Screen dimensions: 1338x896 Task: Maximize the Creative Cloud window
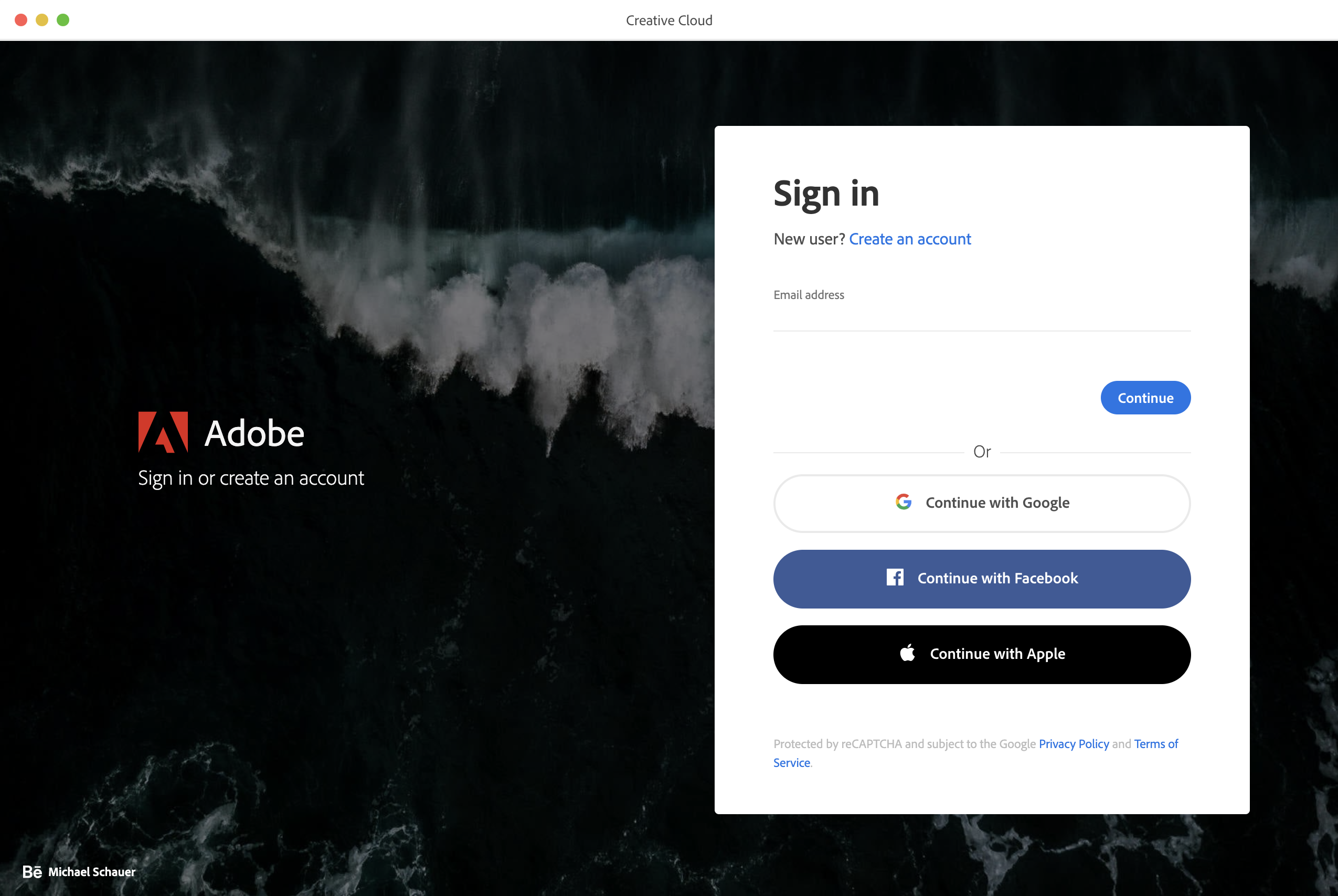tap(63, 20)
